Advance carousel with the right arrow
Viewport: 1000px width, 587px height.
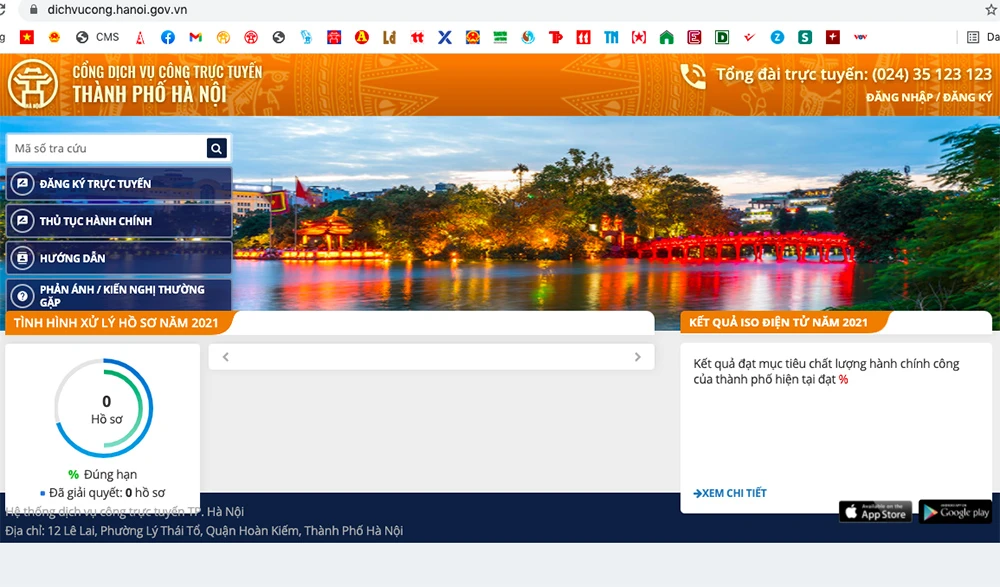[x=638, y=357]
